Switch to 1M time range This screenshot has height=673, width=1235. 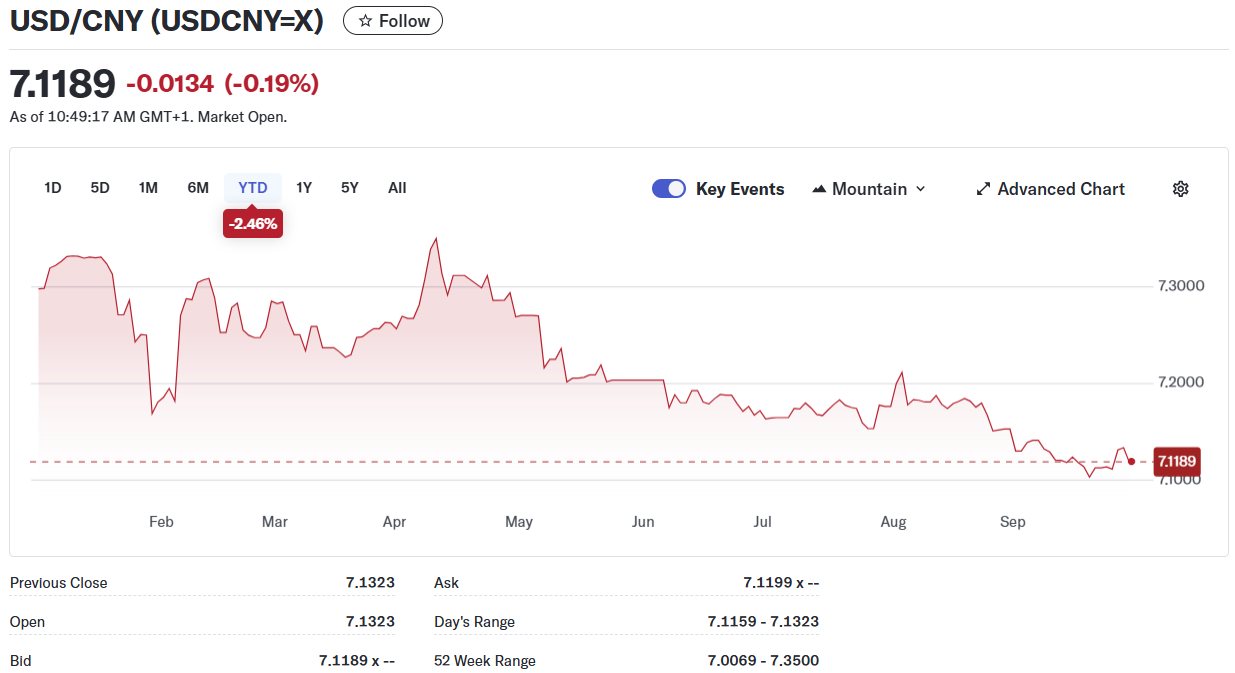coord(148,188)
